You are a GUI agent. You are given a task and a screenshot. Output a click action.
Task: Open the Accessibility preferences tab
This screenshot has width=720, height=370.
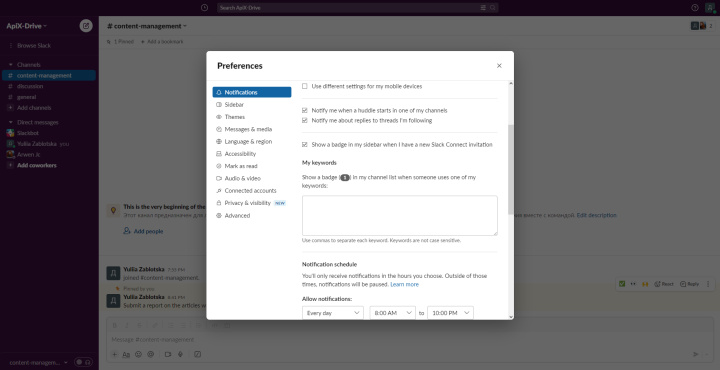tap(252, 154)
